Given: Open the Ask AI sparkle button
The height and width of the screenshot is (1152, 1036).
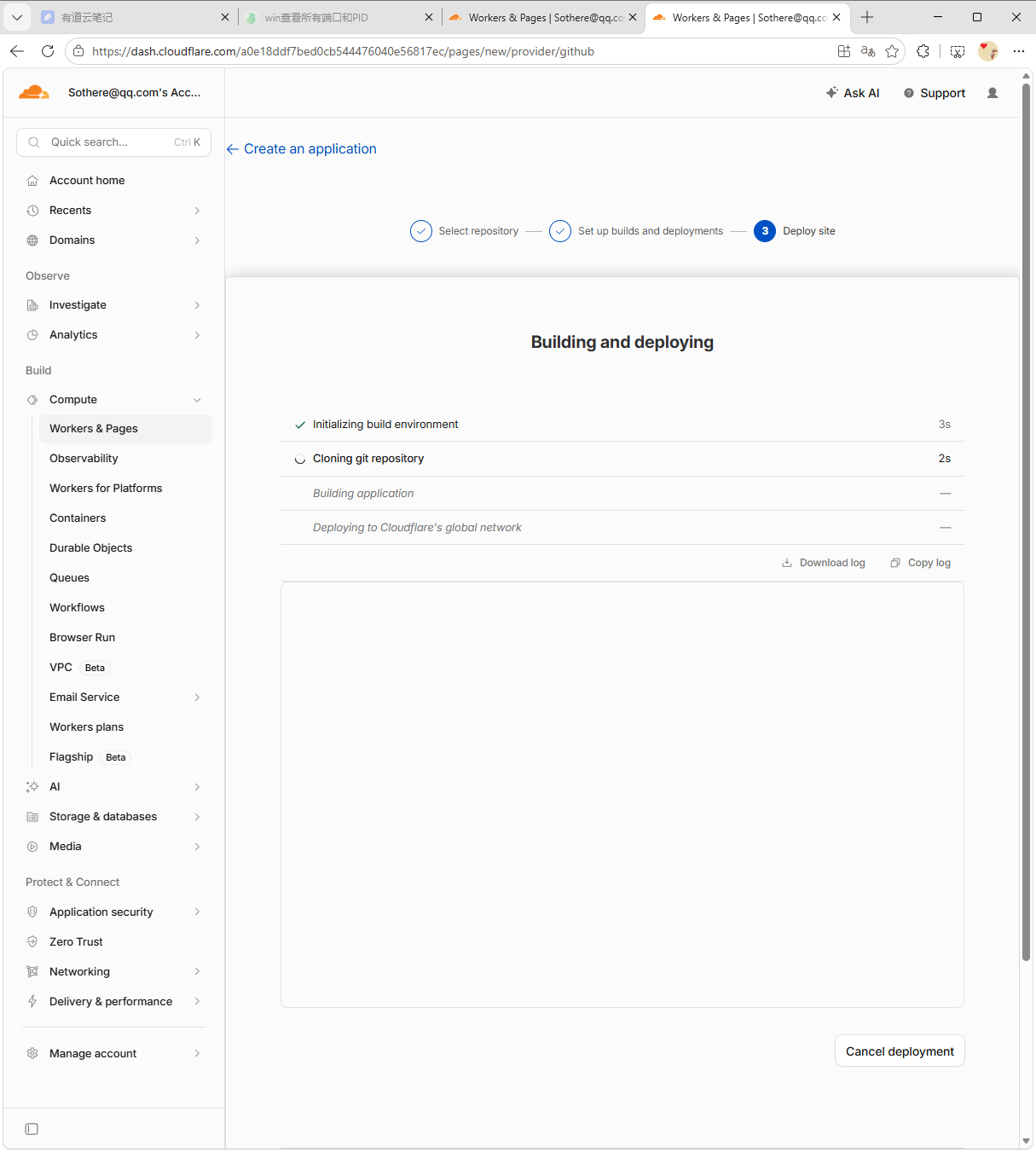Looking at the screenshot, I should pyautogui.click(x=853, y=93).
